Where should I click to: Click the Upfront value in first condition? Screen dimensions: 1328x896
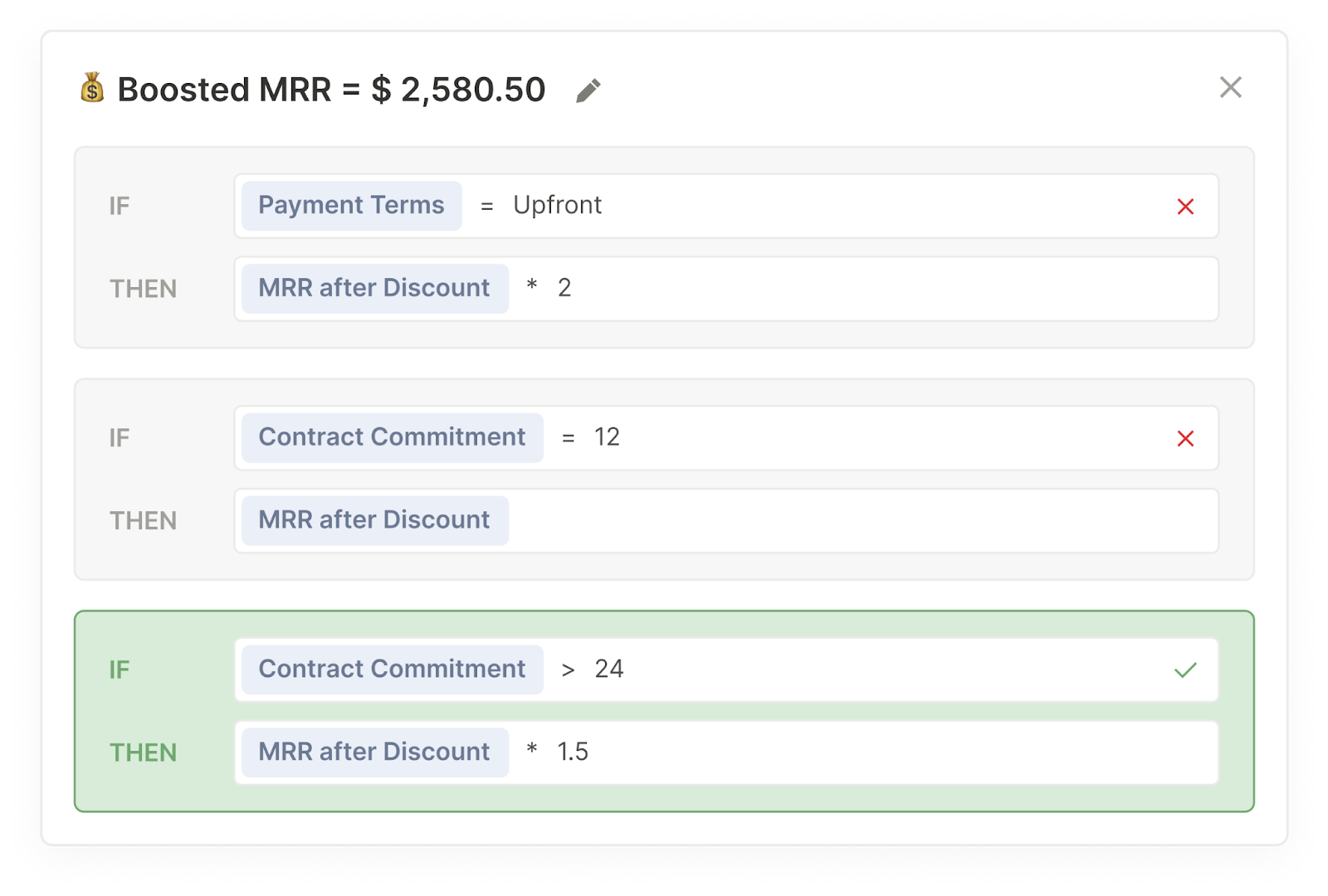557,205
